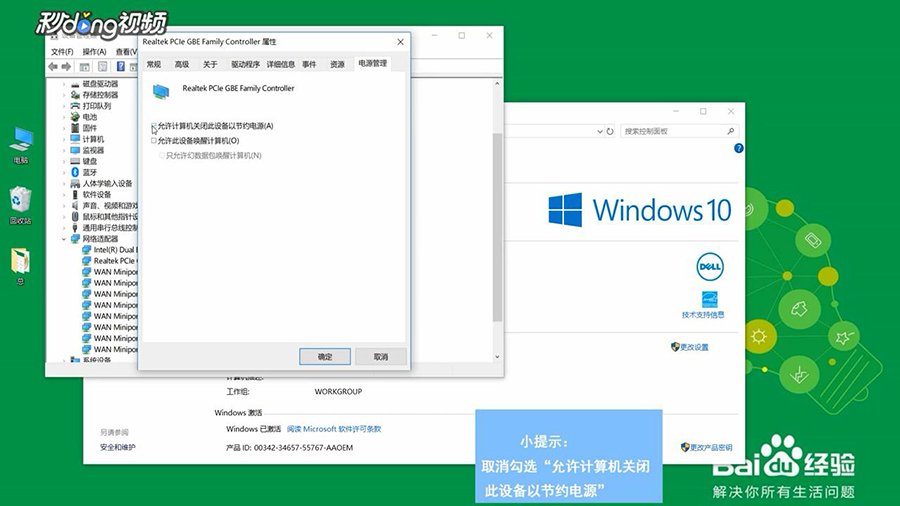Screen dimensions: 900x506
Task: Open the 技术支持信息 link
Action: click(703, 314)
